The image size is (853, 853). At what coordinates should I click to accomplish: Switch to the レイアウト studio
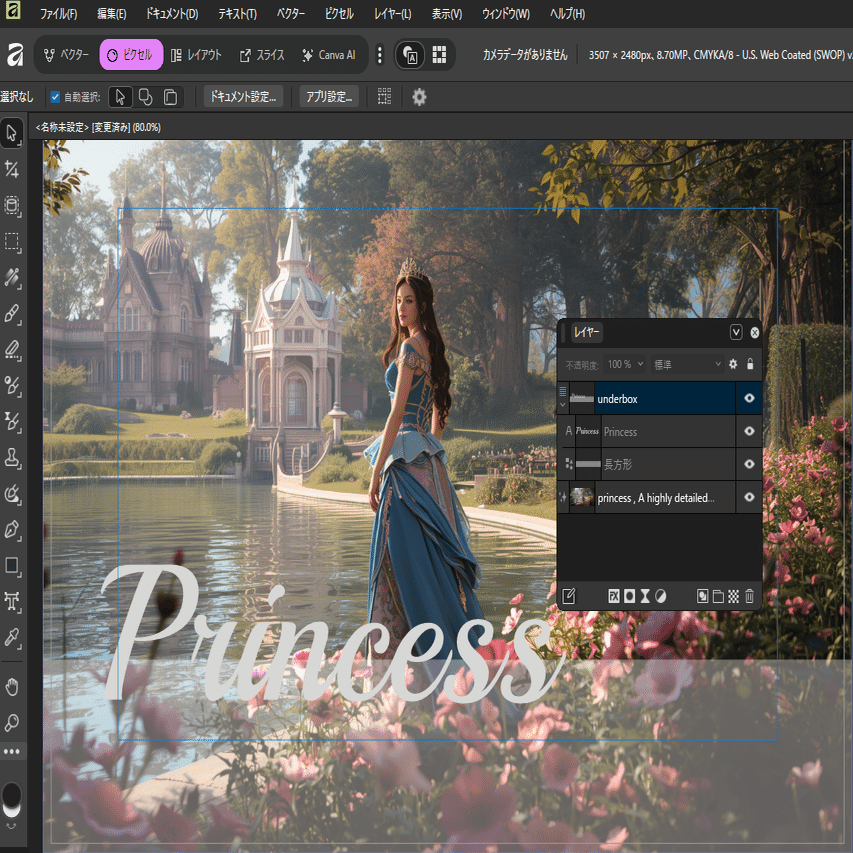pyautogui.click(x=196, y=54)
